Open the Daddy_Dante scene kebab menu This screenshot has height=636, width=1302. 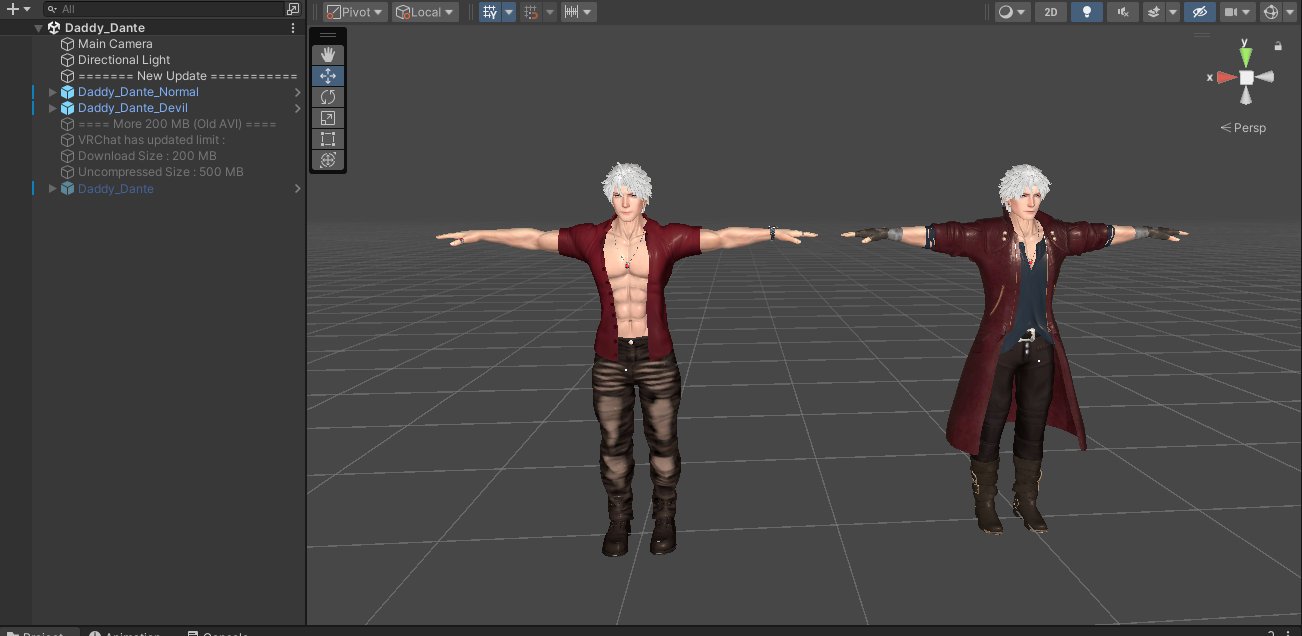coord(293,28)
